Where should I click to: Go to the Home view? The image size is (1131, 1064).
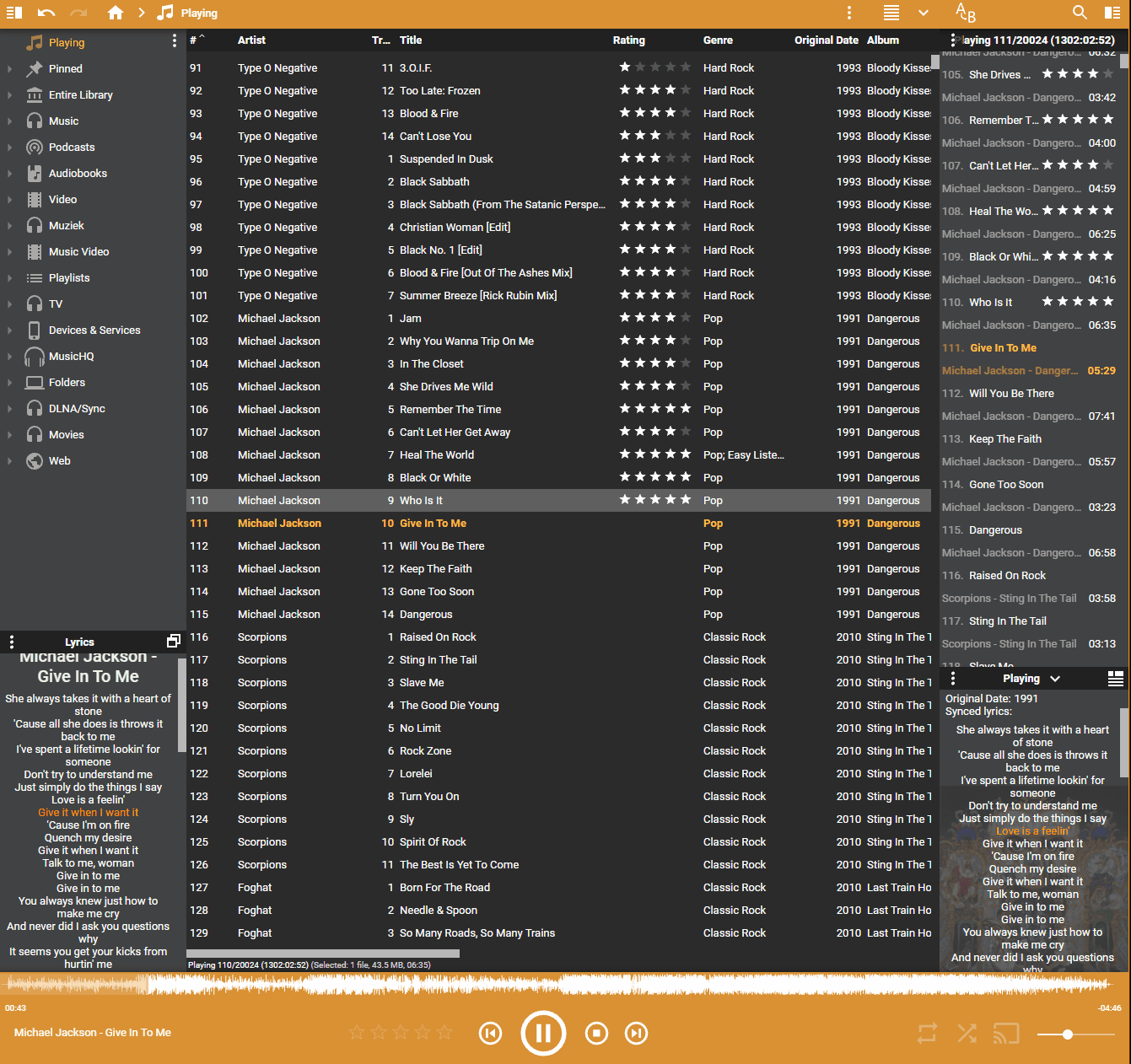[x=116, y=13]
